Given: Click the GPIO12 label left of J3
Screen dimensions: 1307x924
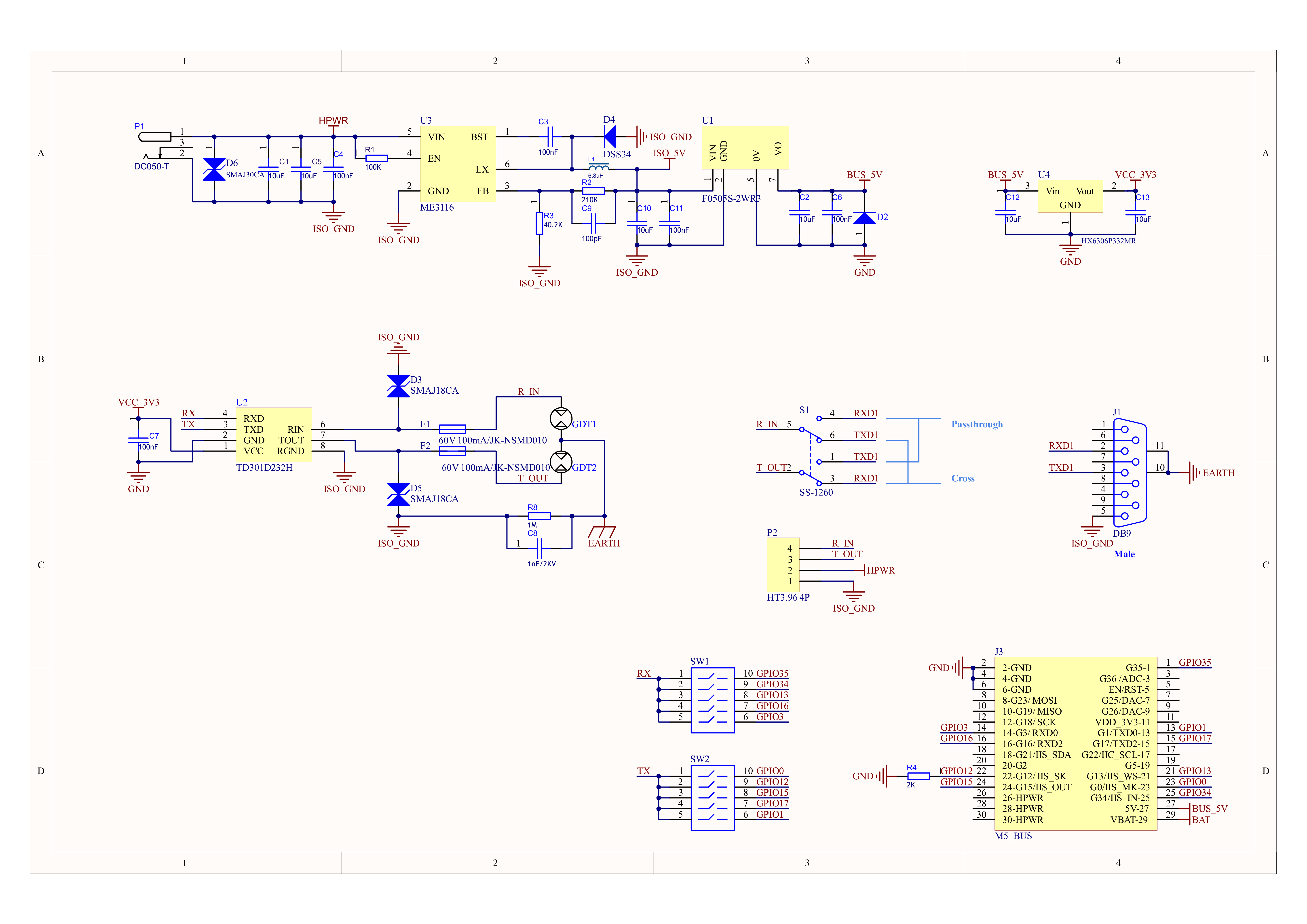Looking at the screenshot, I should [956, 771].
